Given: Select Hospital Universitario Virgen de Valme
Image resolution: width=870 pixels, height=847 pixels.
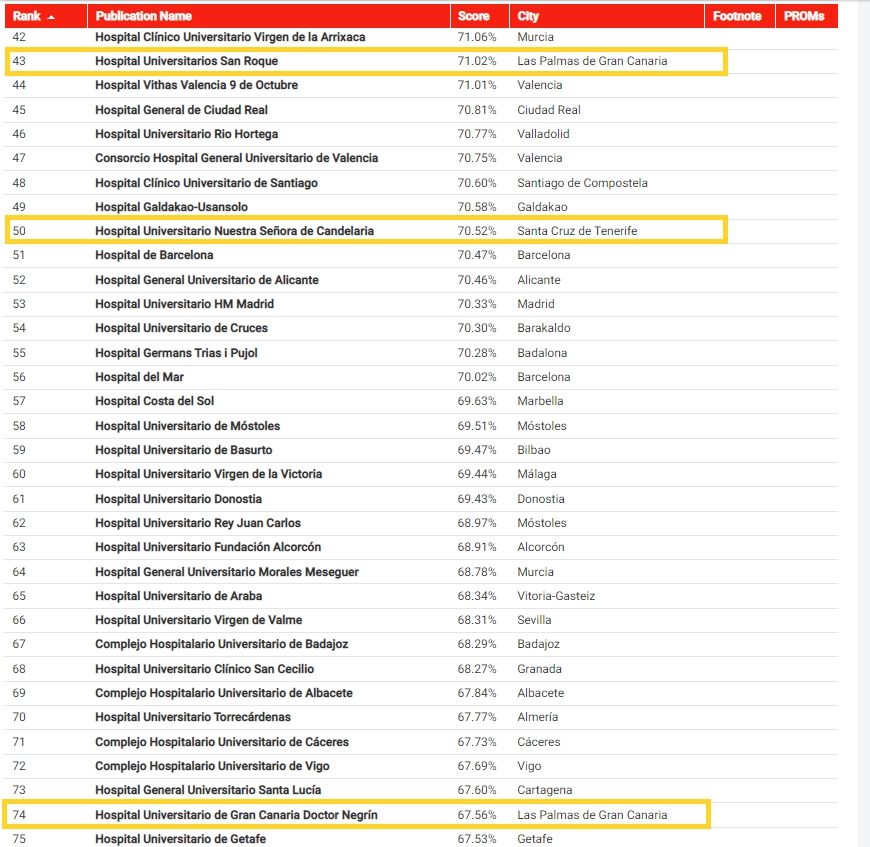Looking at the screenshot, I should 199,620.
